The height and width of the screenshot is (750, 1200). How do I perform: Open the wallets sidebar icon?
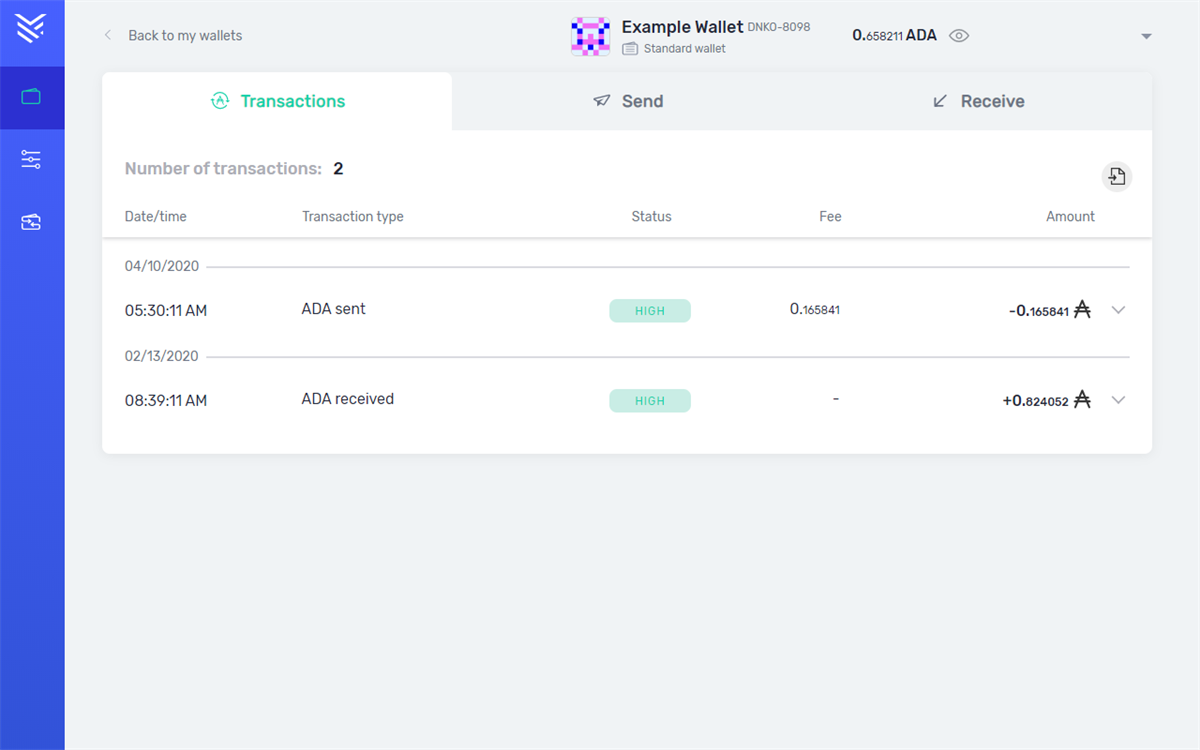click(x=31, y=97)
